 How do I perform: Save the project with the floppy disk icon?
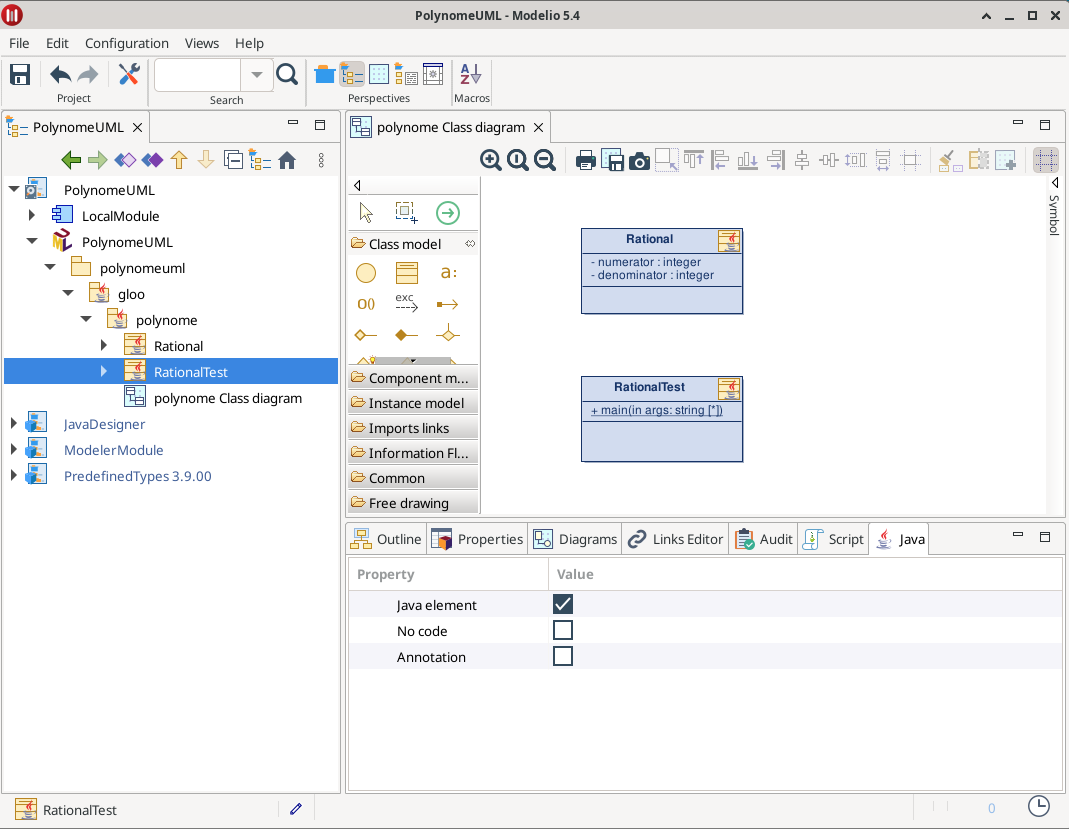[x=20, y=74]
